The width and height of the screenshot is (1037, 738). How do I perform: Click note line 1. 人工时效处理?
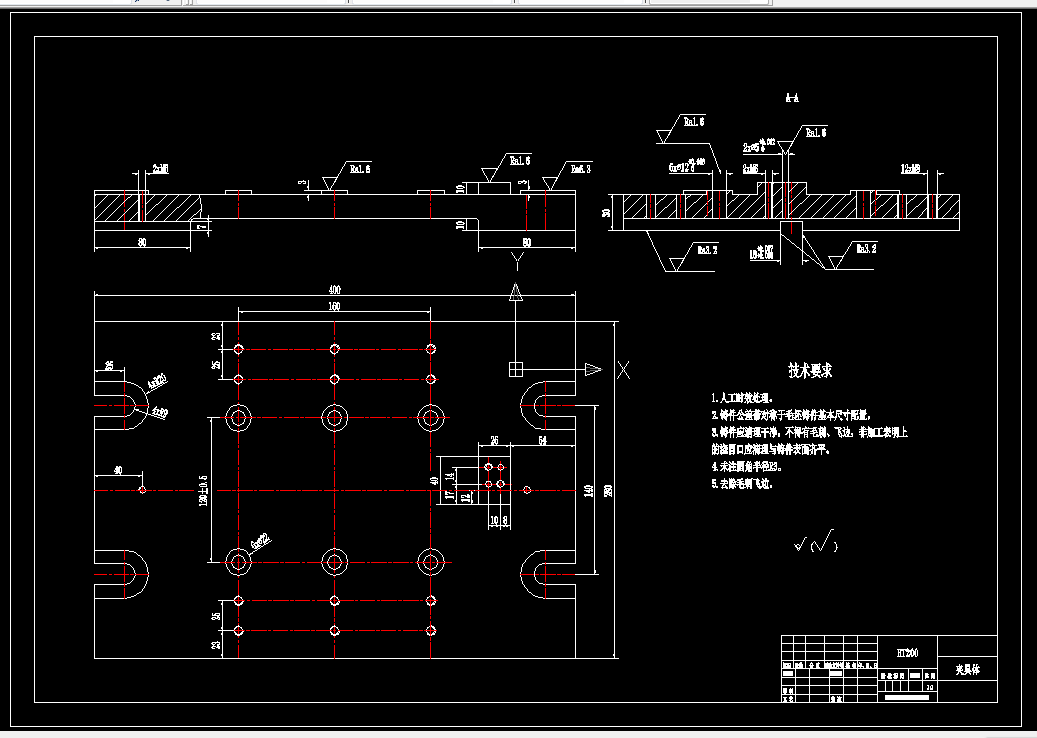tap(742, 398)
